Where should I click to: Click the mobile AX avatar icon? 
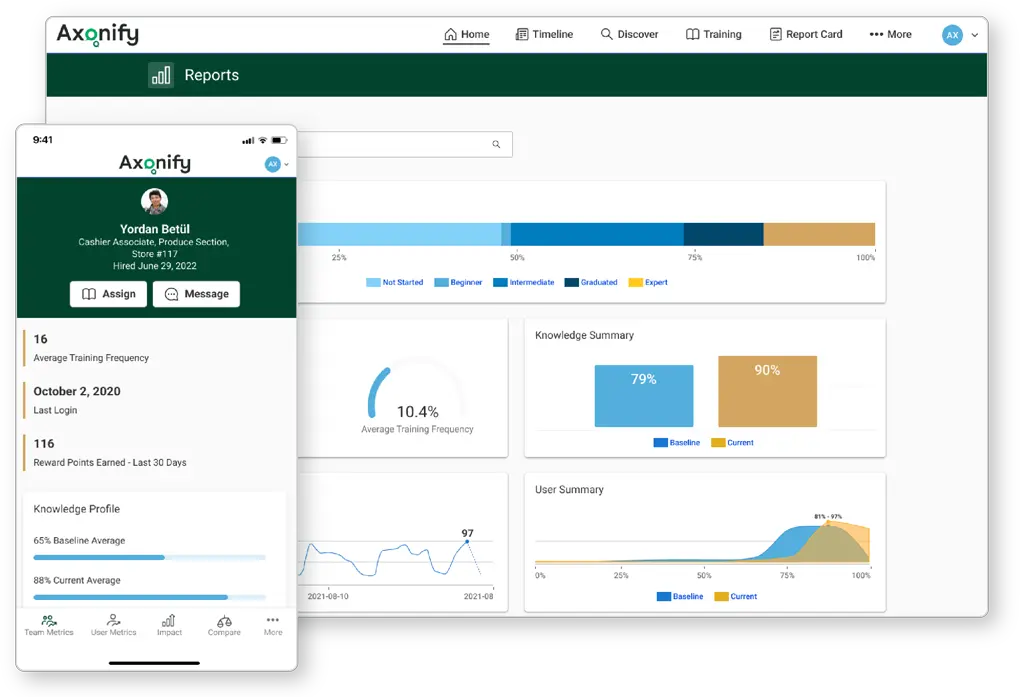pyautogui.click(x=273, y=164)
